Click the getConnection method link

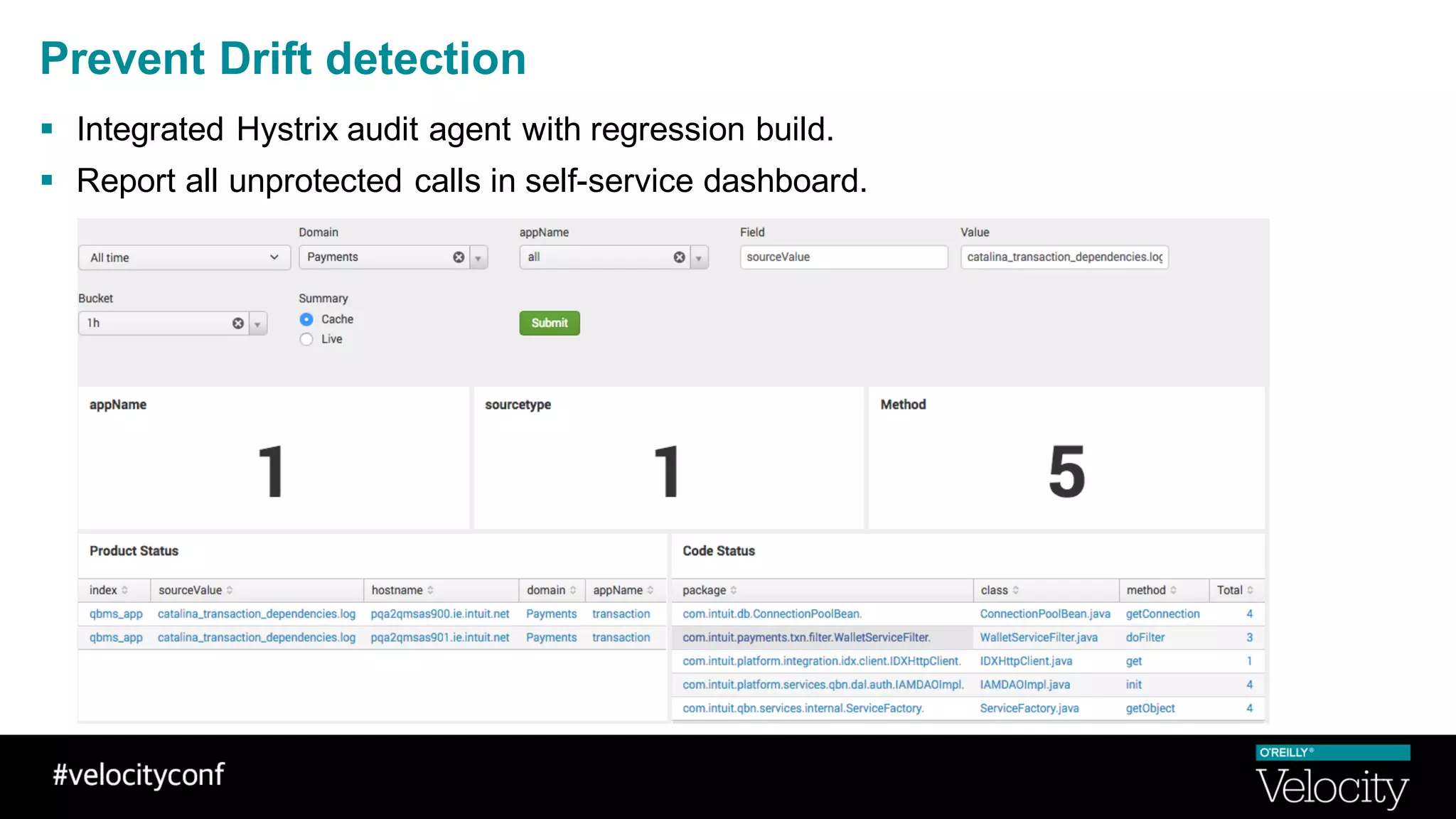[x=1162, y=614]
